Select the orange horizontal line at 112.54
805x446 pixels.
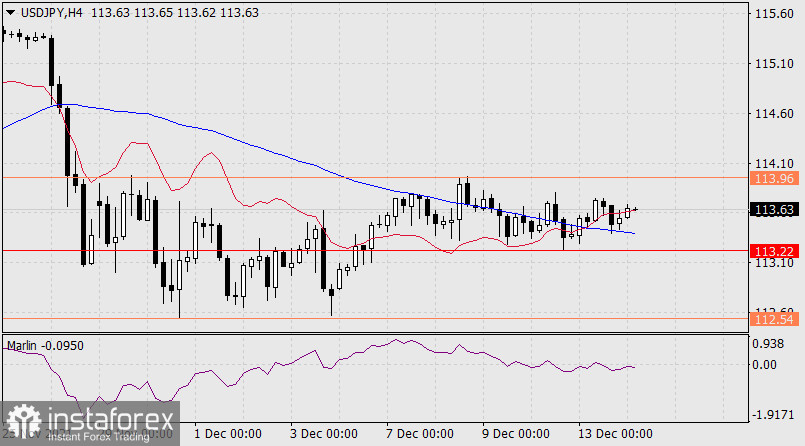400,318
